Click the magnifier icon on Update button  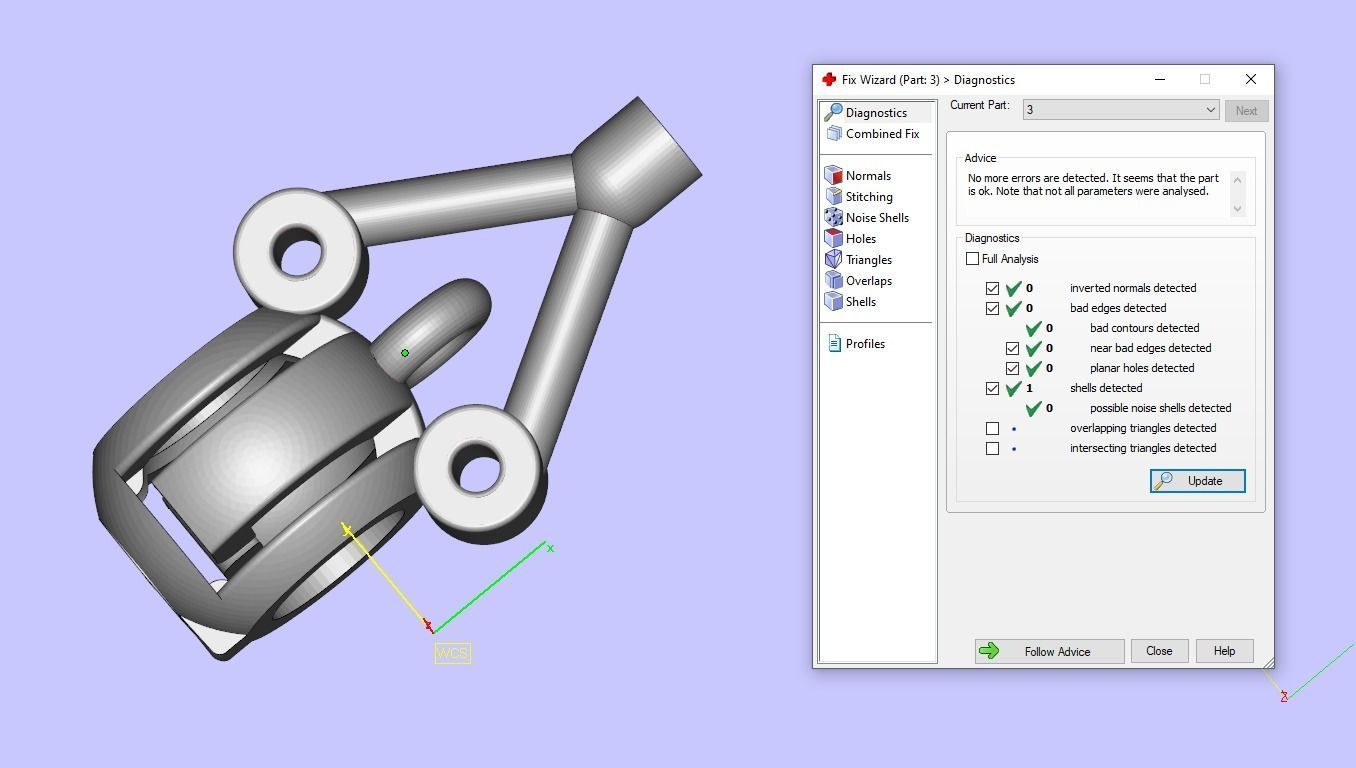click(1163, 481)
